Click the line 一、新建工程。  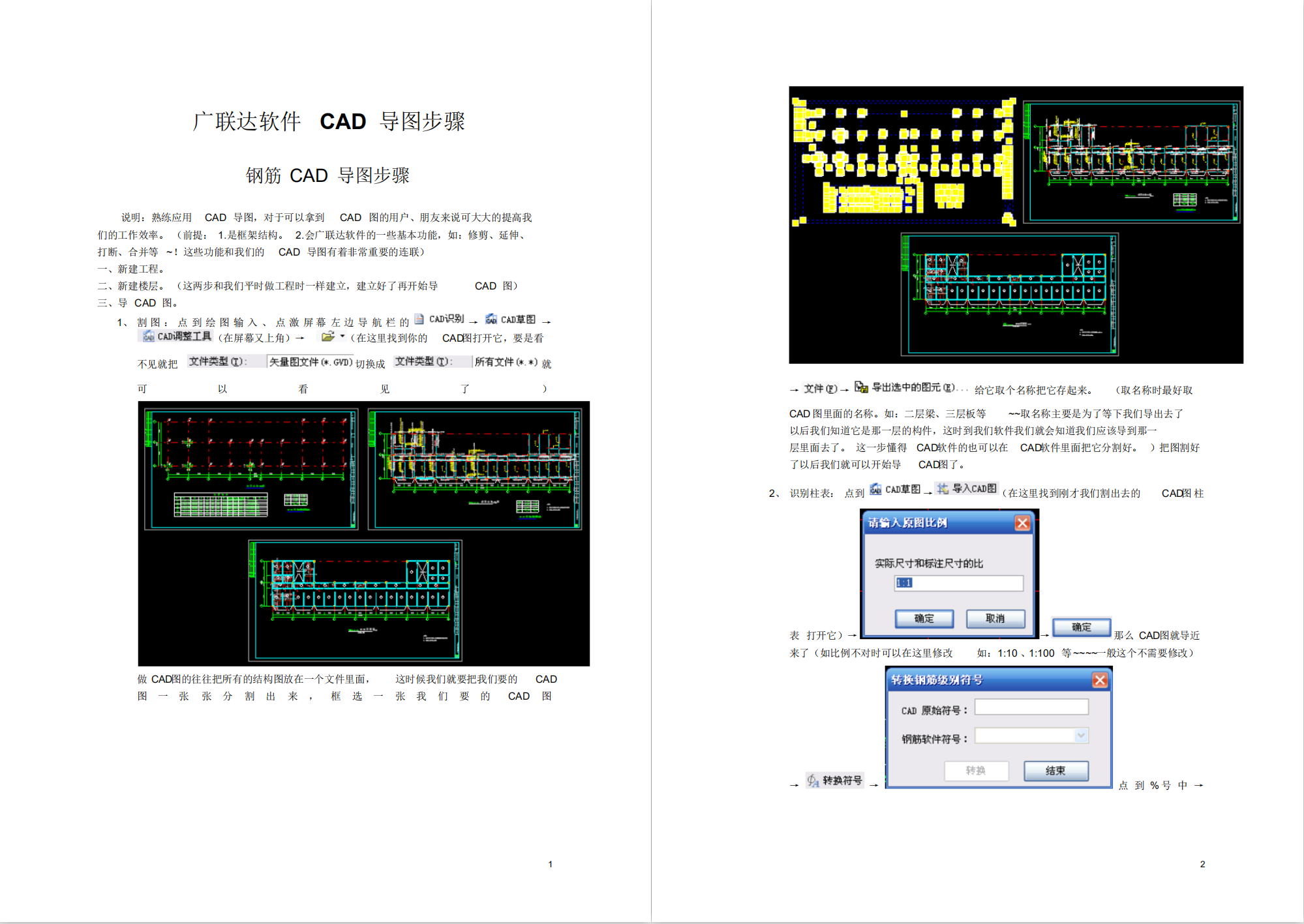[x=133, y=269]
